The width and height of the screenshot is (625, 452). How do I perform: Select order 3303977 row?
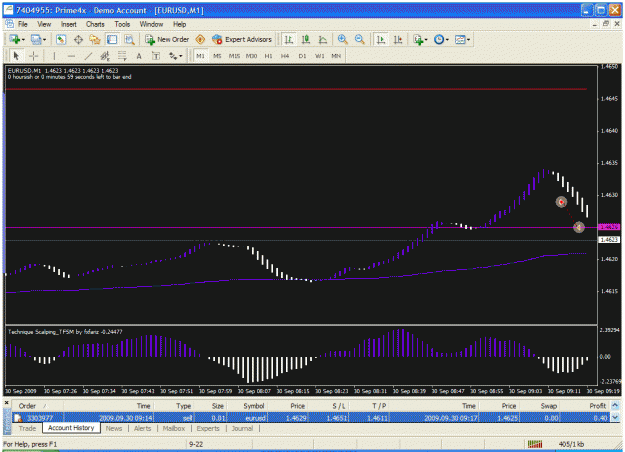pyautogui.click(x=311, y=418)
